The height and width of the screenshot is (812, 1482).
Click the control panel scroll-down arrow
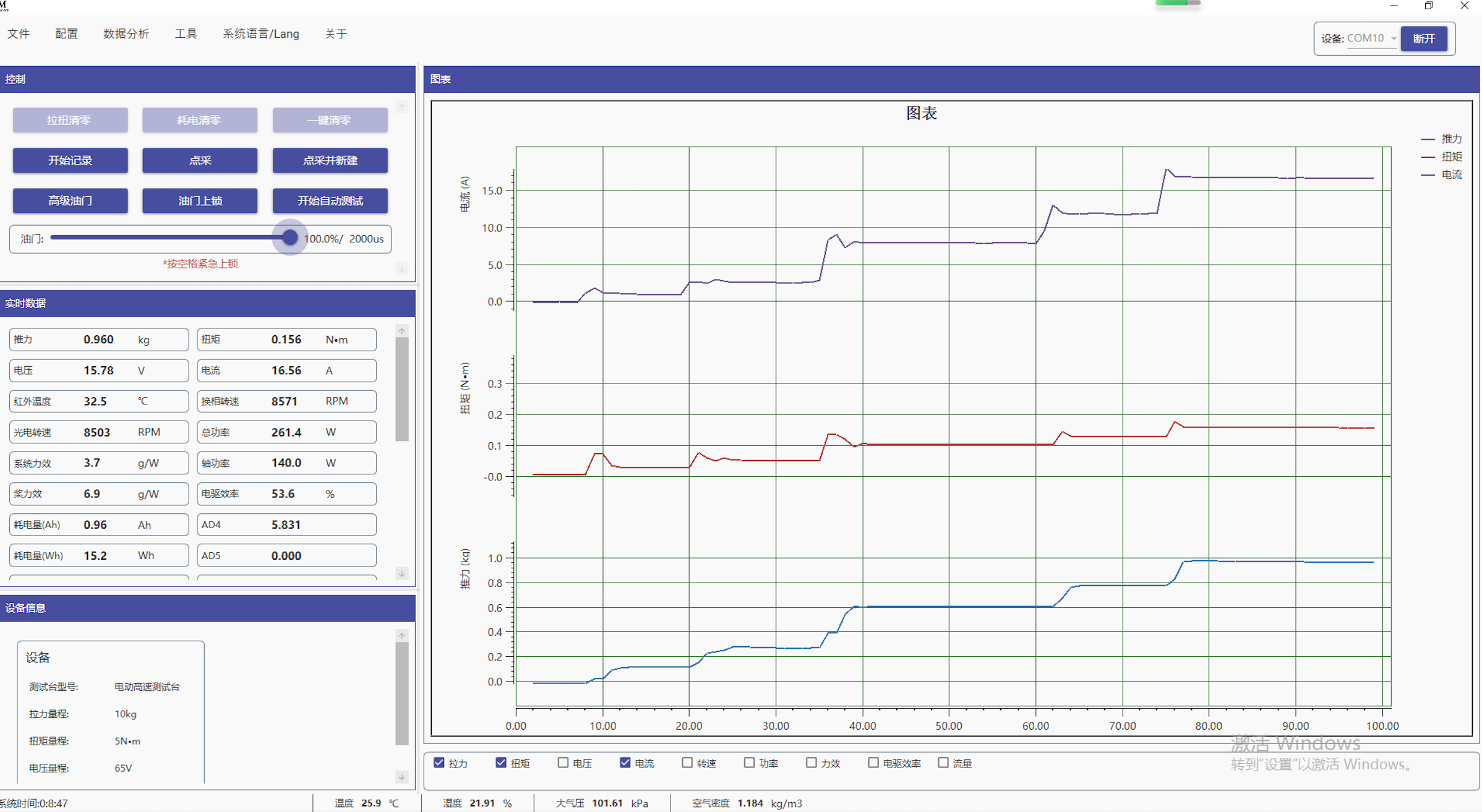click(402, 269)
